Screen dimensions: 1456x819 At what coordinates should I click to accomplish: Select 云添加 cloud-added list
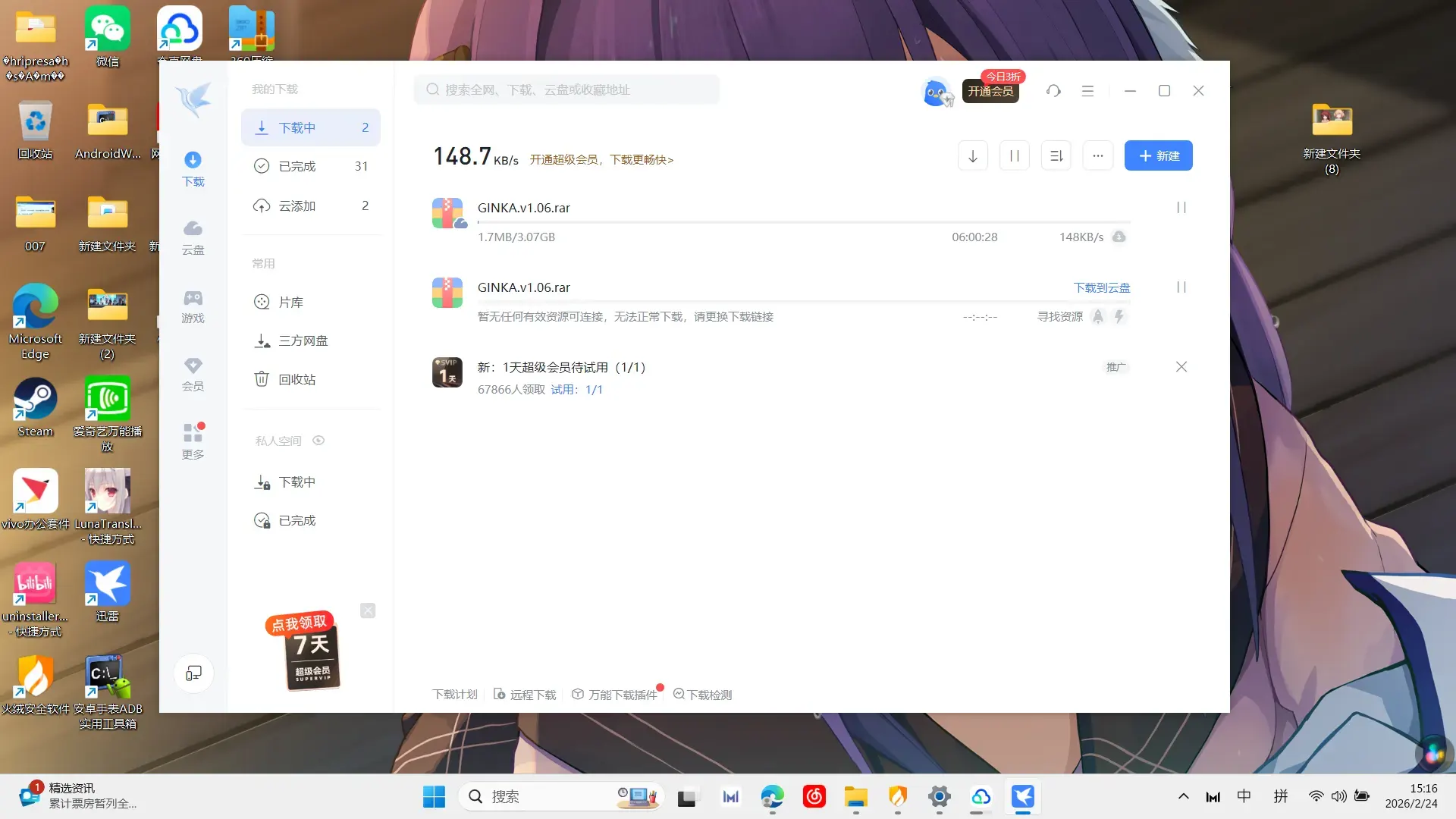(311, 206)
